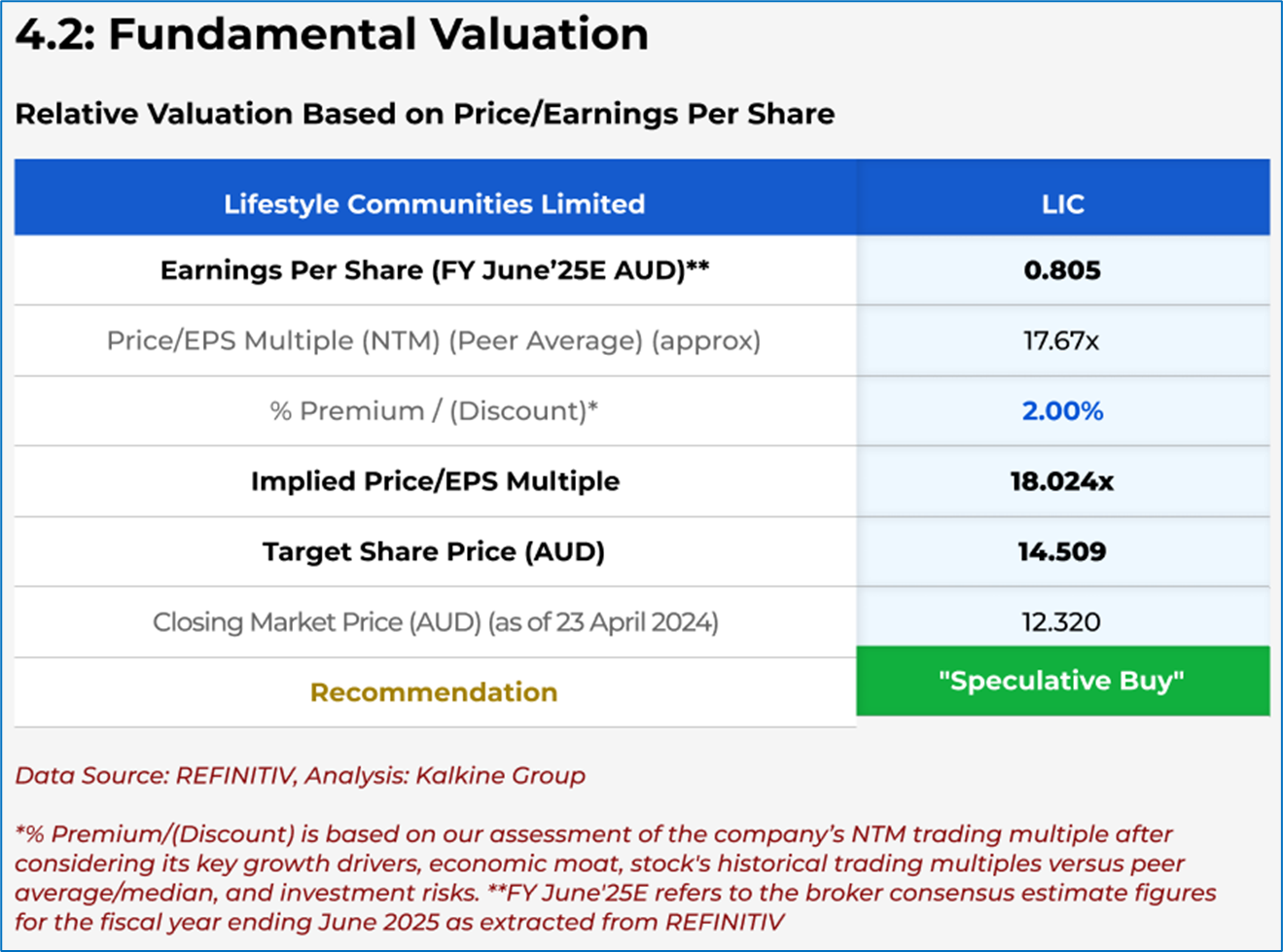Select the Relative Valuation subtitle text
This screenshot has width=1283, height=952.
click(x=425, y=114)
